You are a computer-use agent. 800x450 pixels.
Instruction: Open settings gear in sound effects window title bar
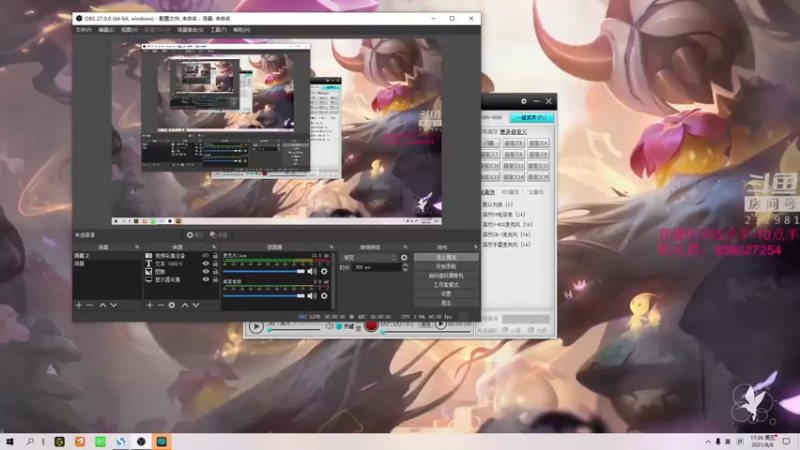[x=524, y=102]
